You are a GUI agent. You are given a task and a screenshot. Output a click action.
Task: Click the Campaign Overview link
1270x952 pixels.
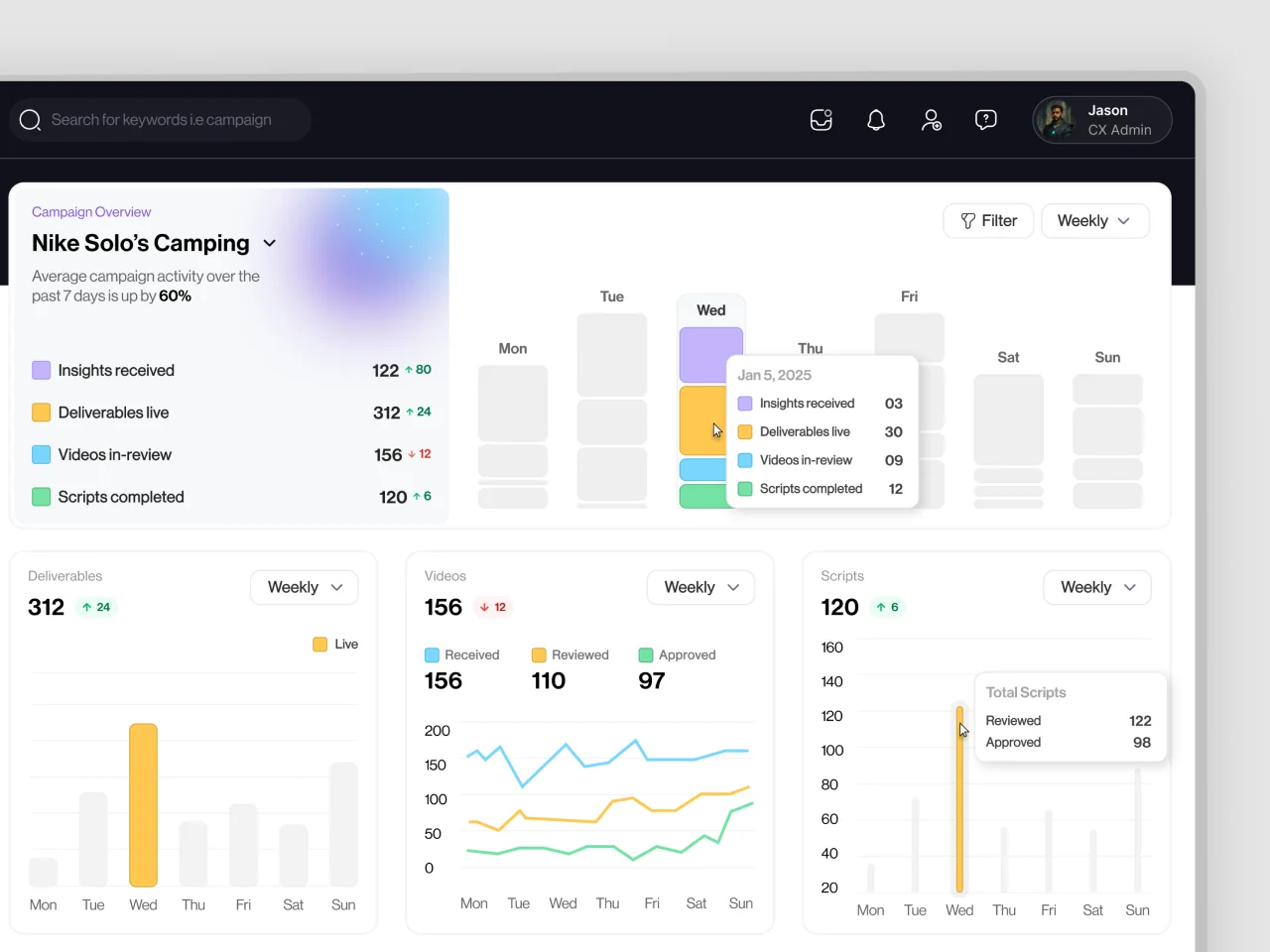pyautogui.click(x=91, y=212)
